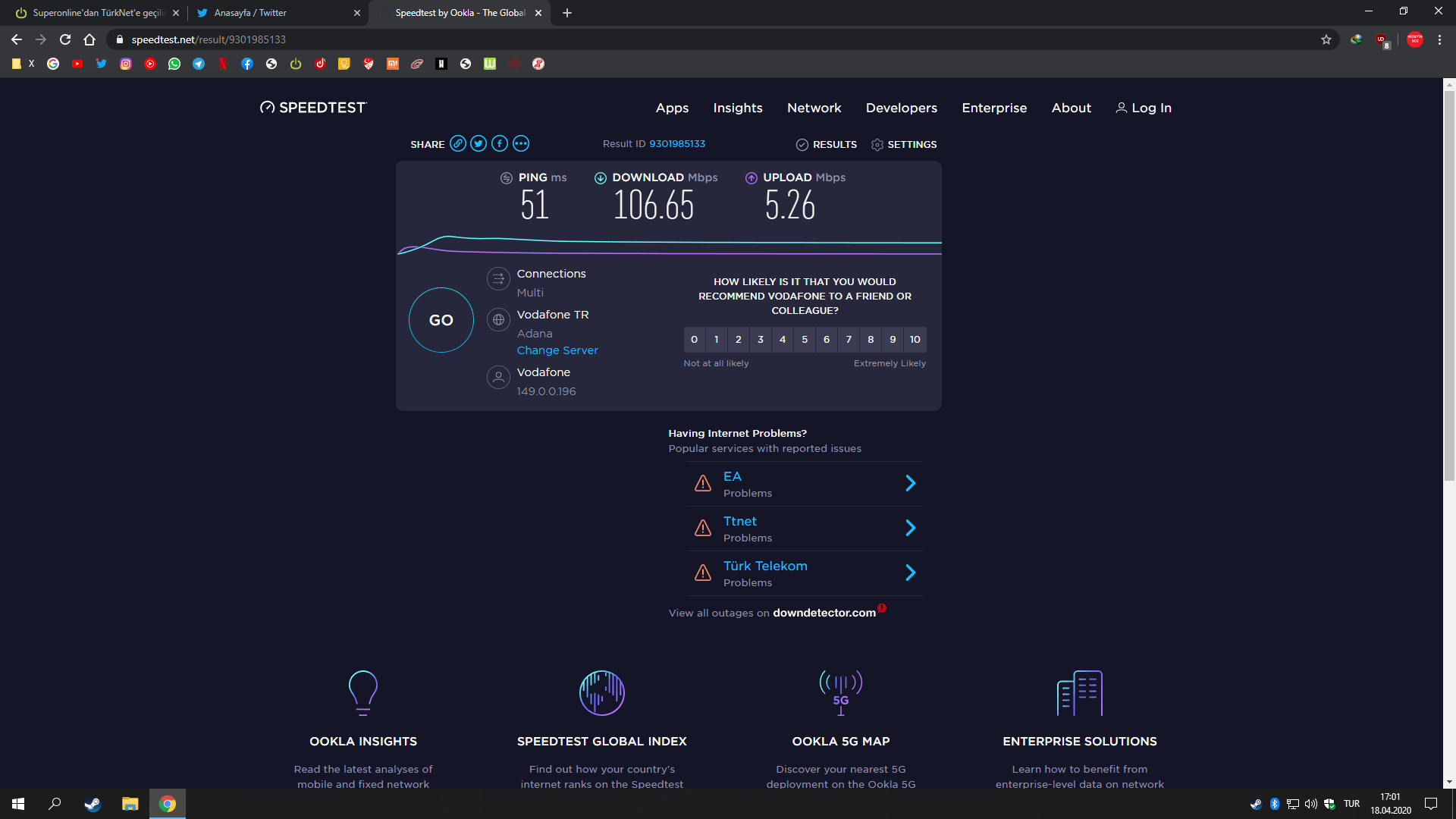Open Steam from the Windows taskbar

click(93, 804)
